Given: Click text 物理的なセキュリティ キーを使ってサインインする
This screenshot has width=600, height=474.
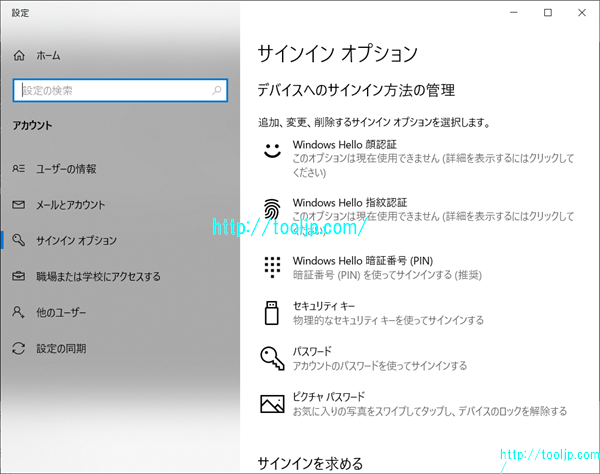Looking at the screenshot, I should click(x=388, y=320).
